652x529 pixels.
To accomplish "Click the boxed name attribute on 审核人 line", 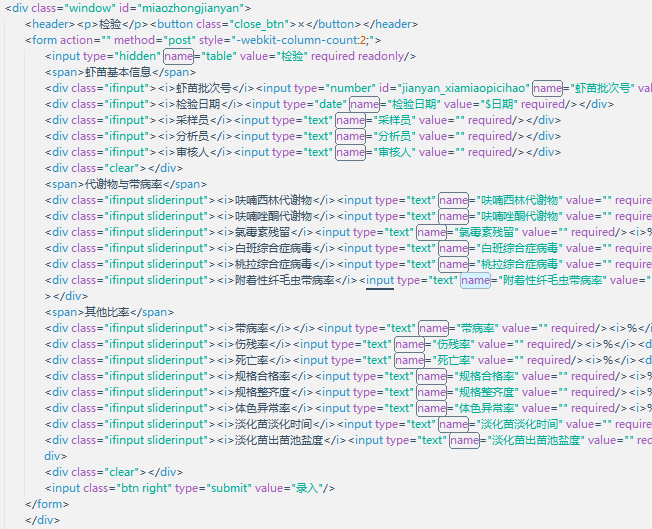I will pyautogui.click(x=350, y=152).
